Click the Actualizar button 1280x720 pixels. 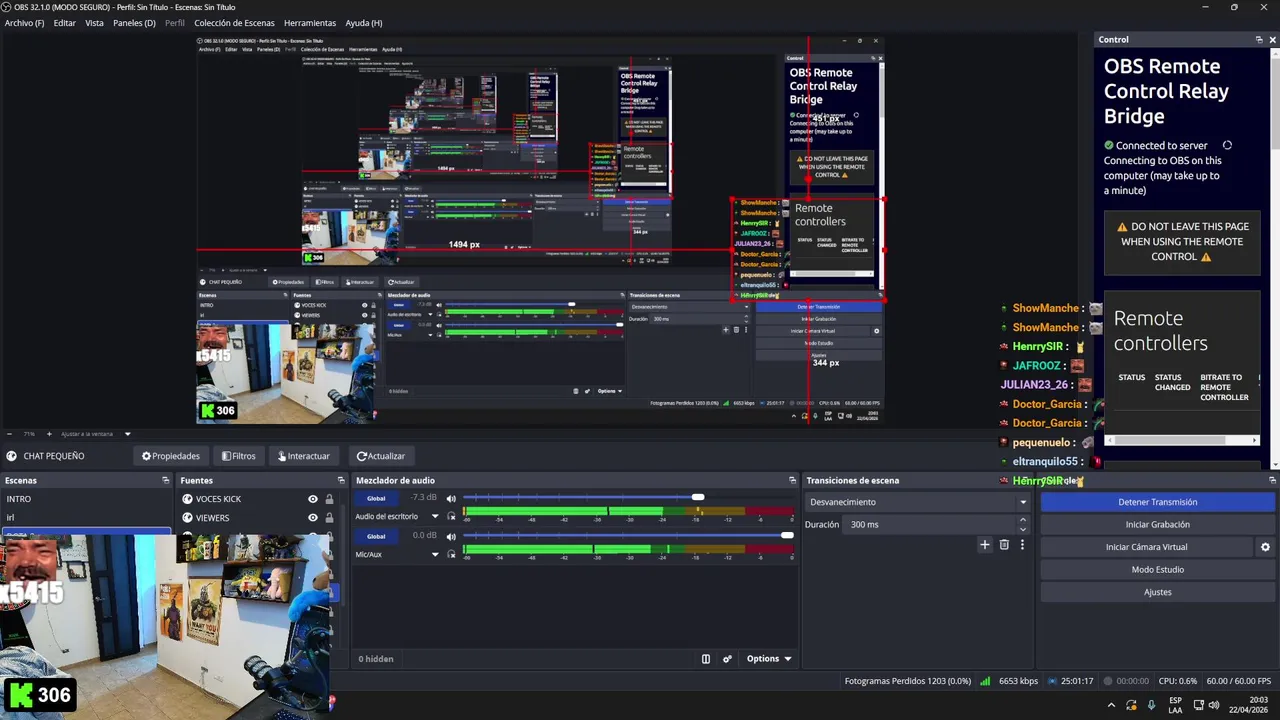point(381,456)
